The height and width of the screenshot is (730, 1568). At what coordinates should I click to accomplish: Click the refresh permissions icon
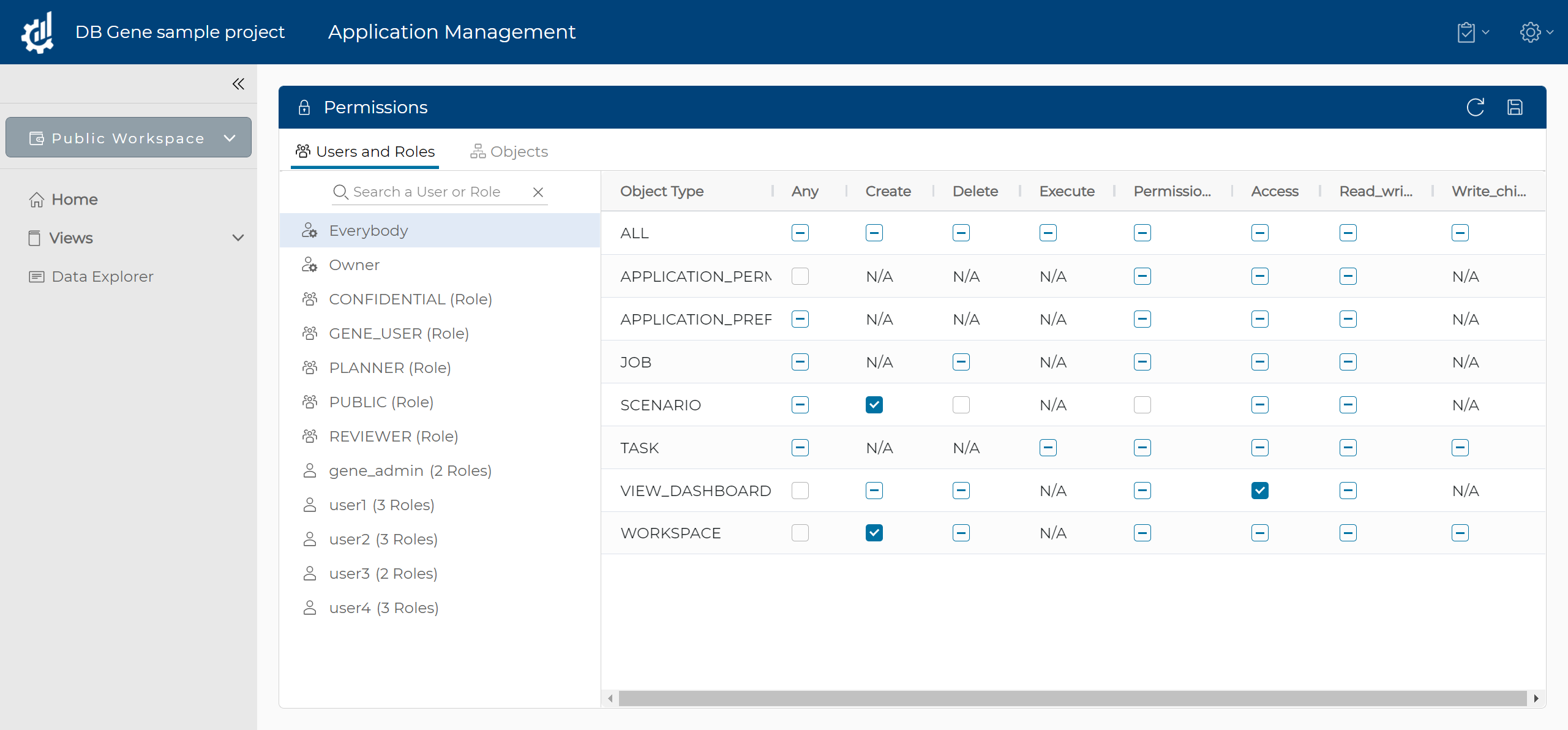click(1475, 107)
